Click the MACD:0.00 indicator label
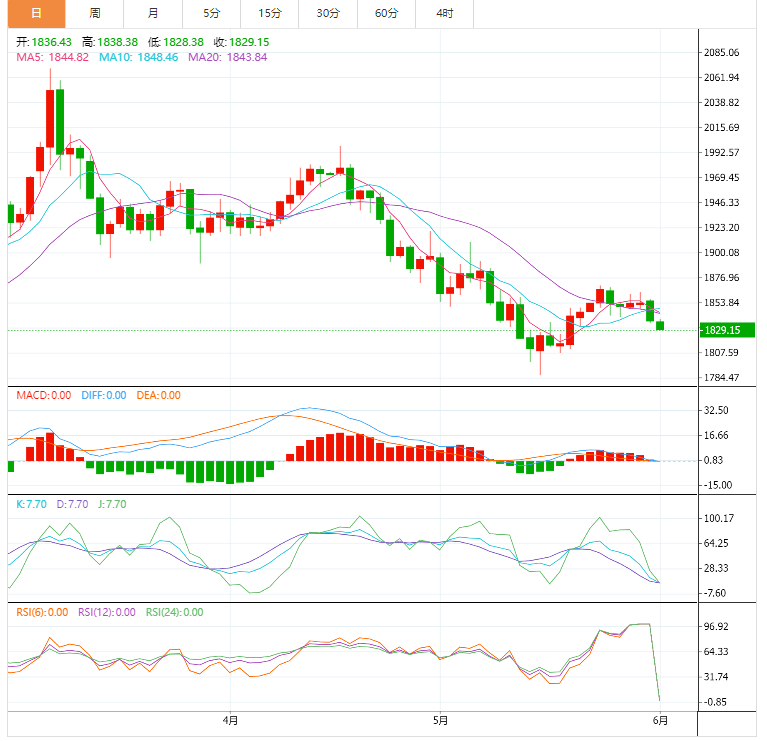The height and width of the screenshot is (741, 767). pyautogui.click(x=44, y=395)
